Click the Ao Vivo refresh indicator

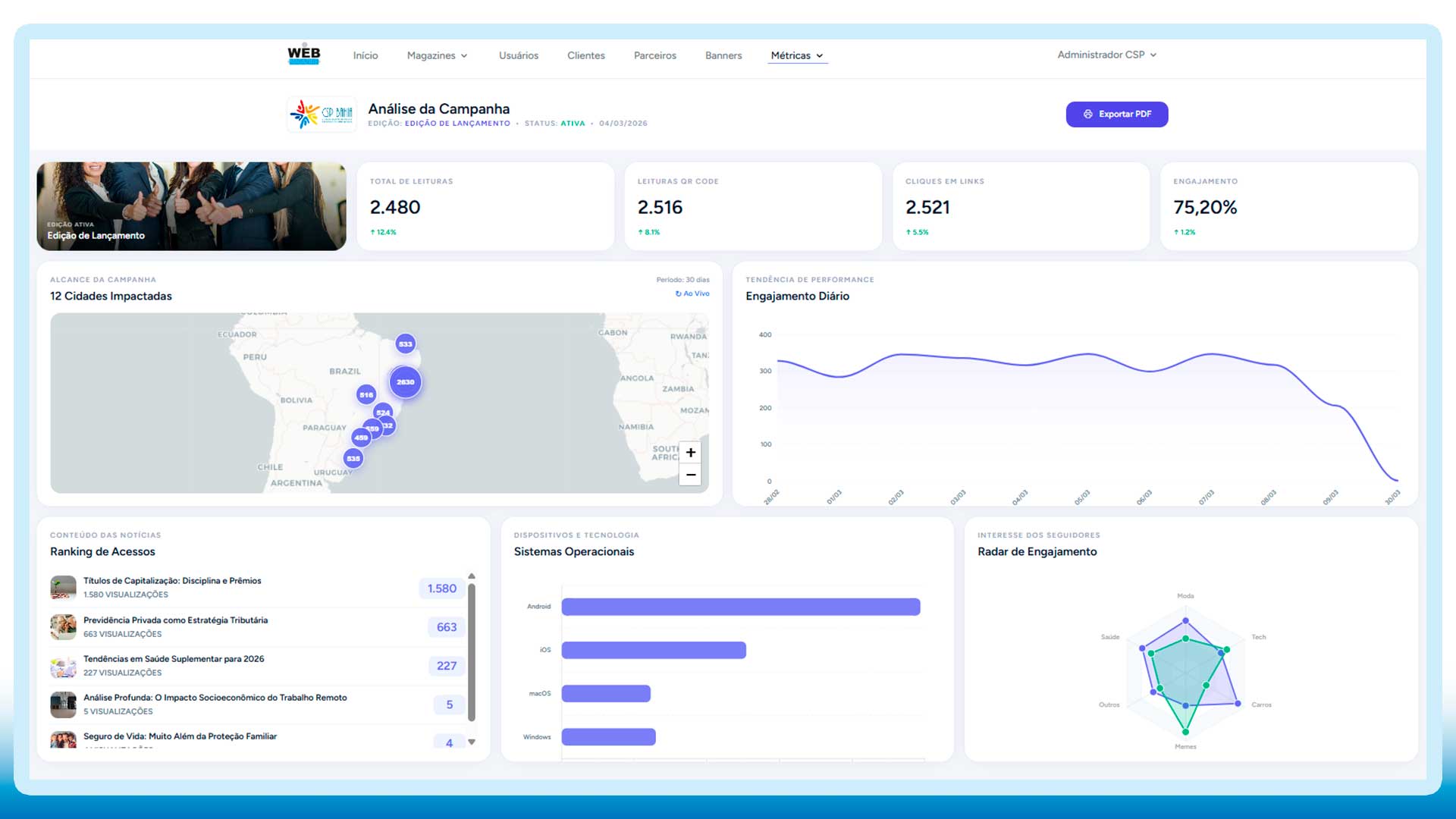(692, 293)
